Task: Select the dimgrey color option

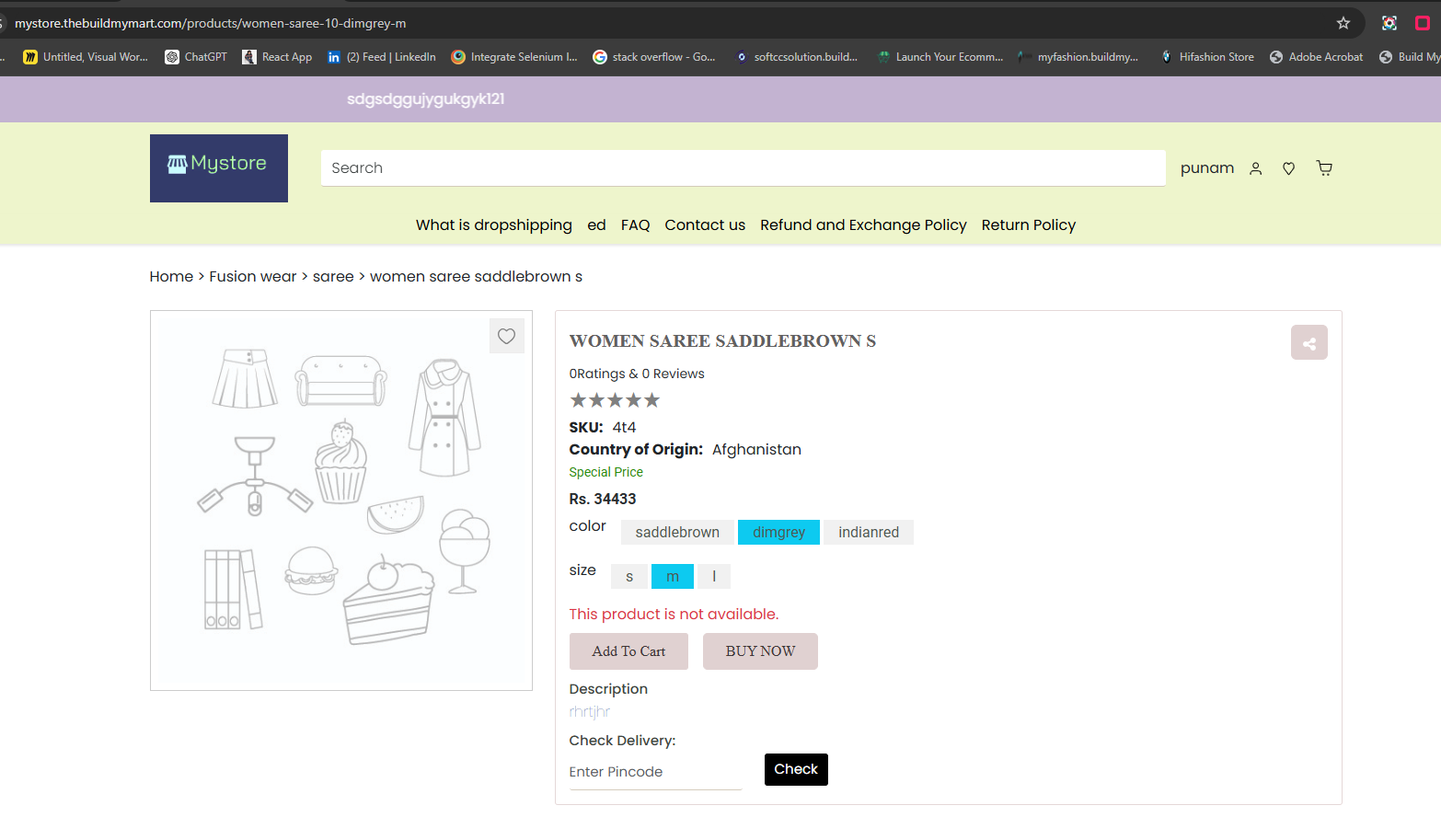Action: tap(778, 532)
